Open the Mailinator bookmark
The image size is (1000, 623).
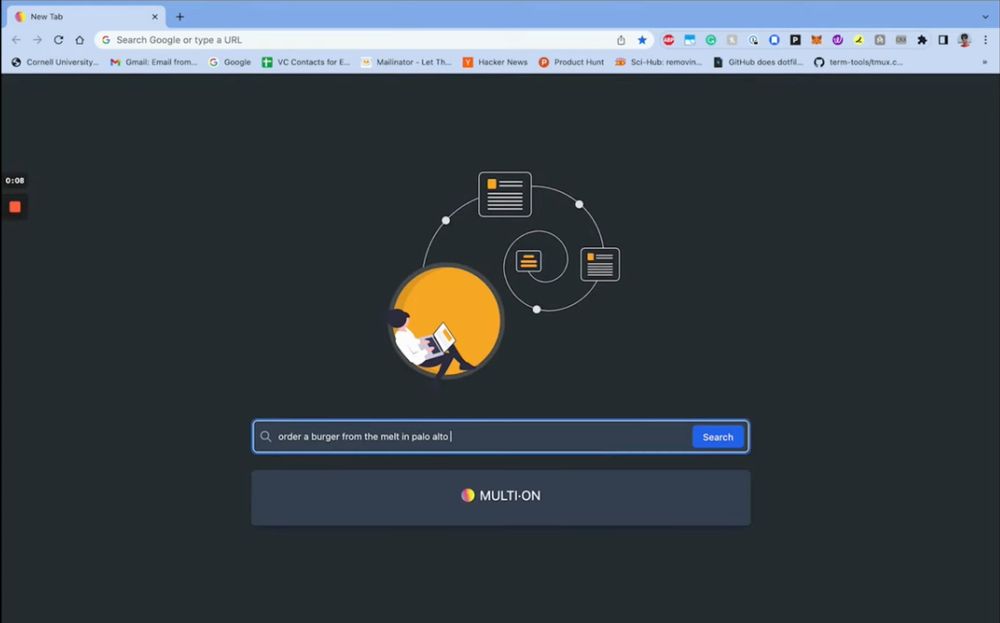(406, 62)
